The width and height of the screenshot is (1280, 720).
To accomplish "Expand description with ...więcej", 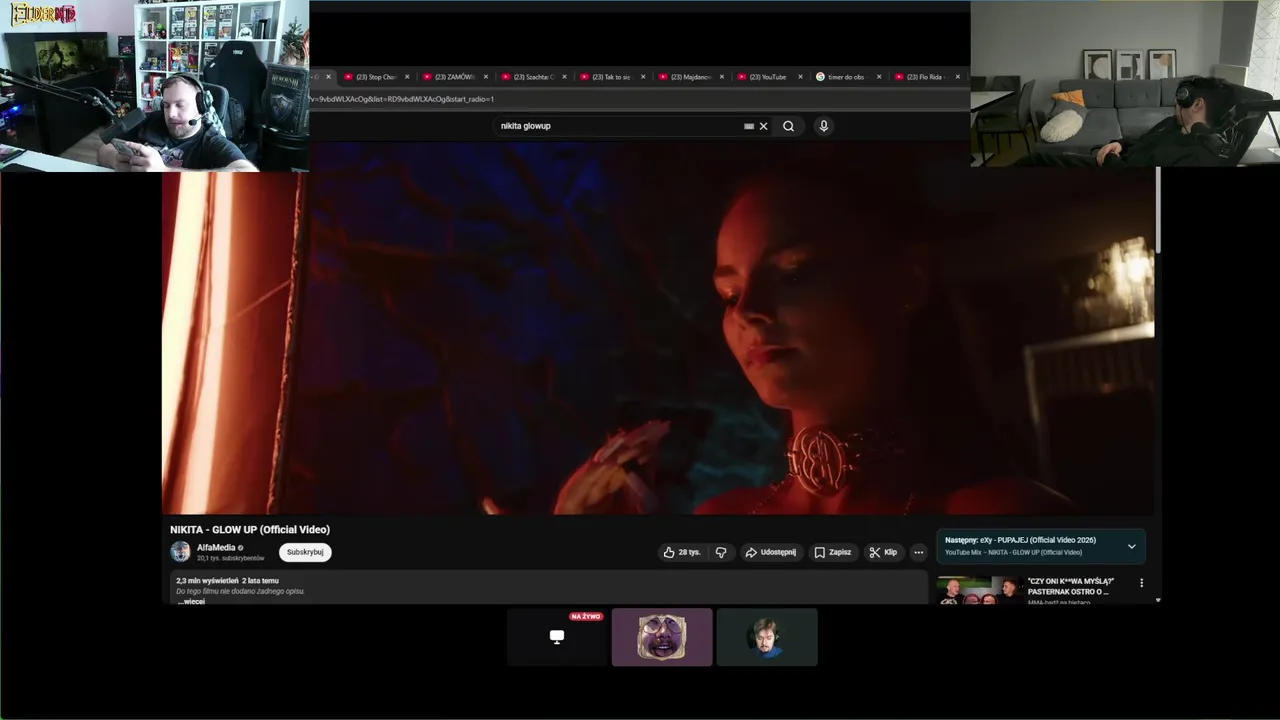I will point(191,601).
